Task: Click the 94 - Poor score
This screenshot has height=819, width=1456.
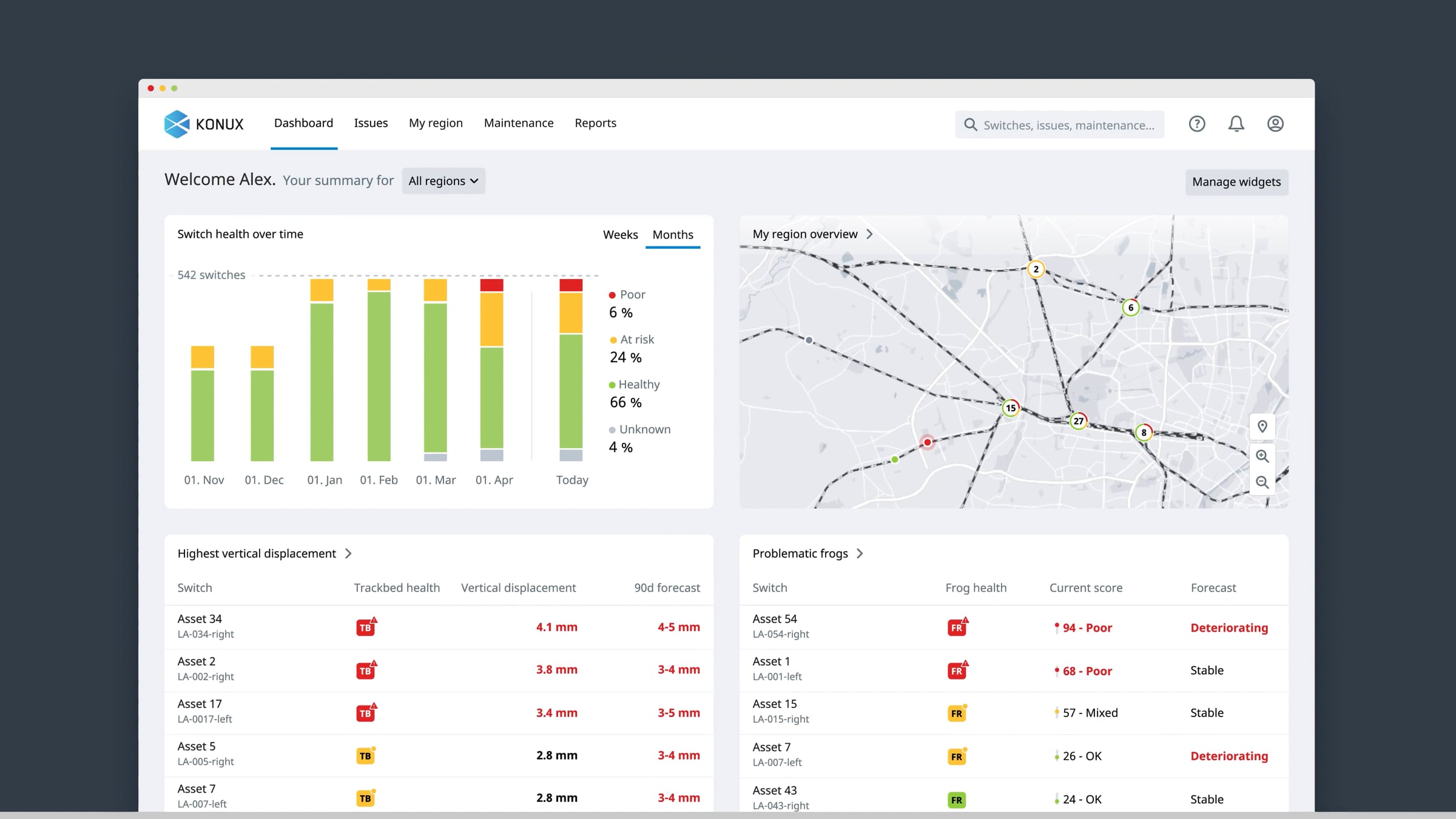Action: [1084, 628]
